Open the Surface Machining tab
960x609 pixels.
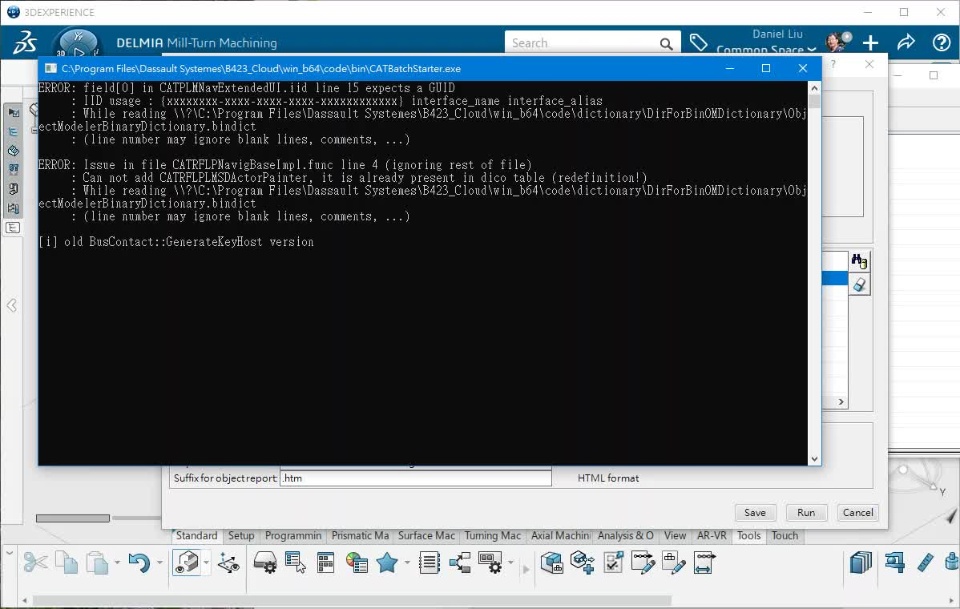(x=426, y=536)
